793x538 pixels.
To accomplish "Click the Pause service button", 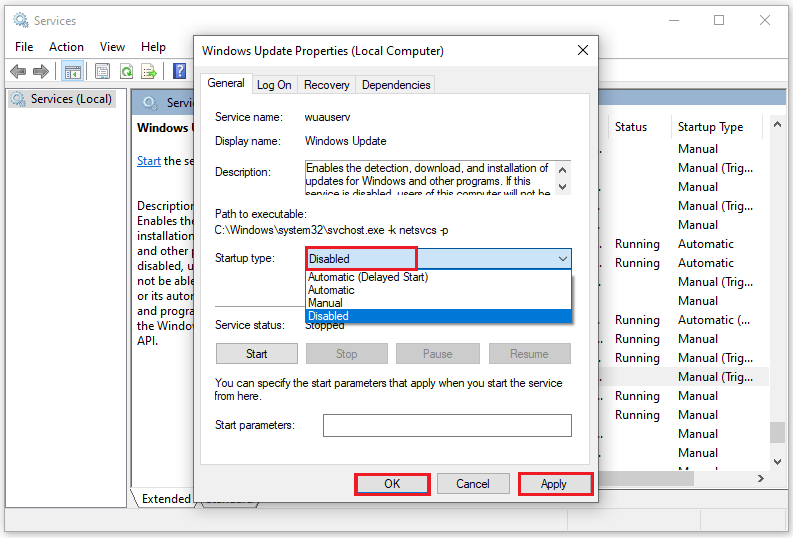I will (437, 354).
